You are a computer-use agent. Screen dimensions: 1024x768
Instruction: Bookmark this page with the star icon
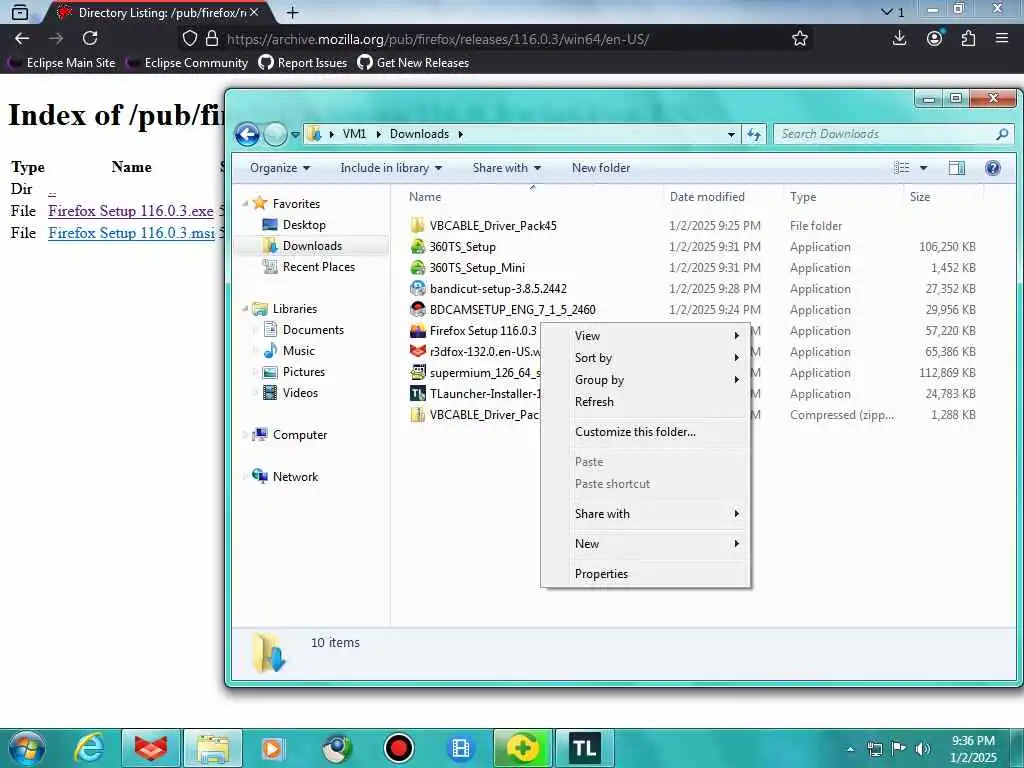tap(799, 39)
